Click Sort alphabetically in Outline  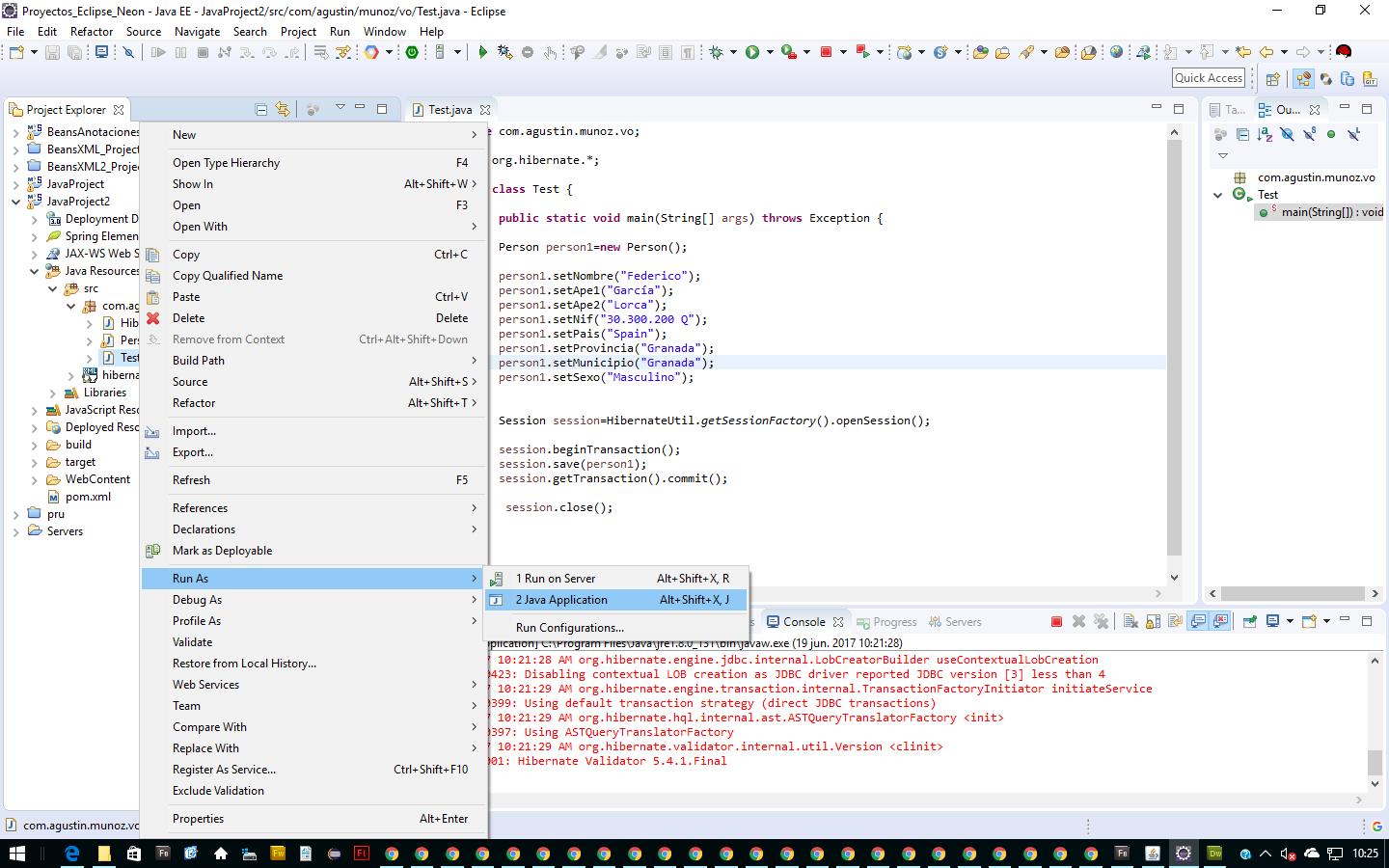pyautogui.click(x=1265, y=134)
